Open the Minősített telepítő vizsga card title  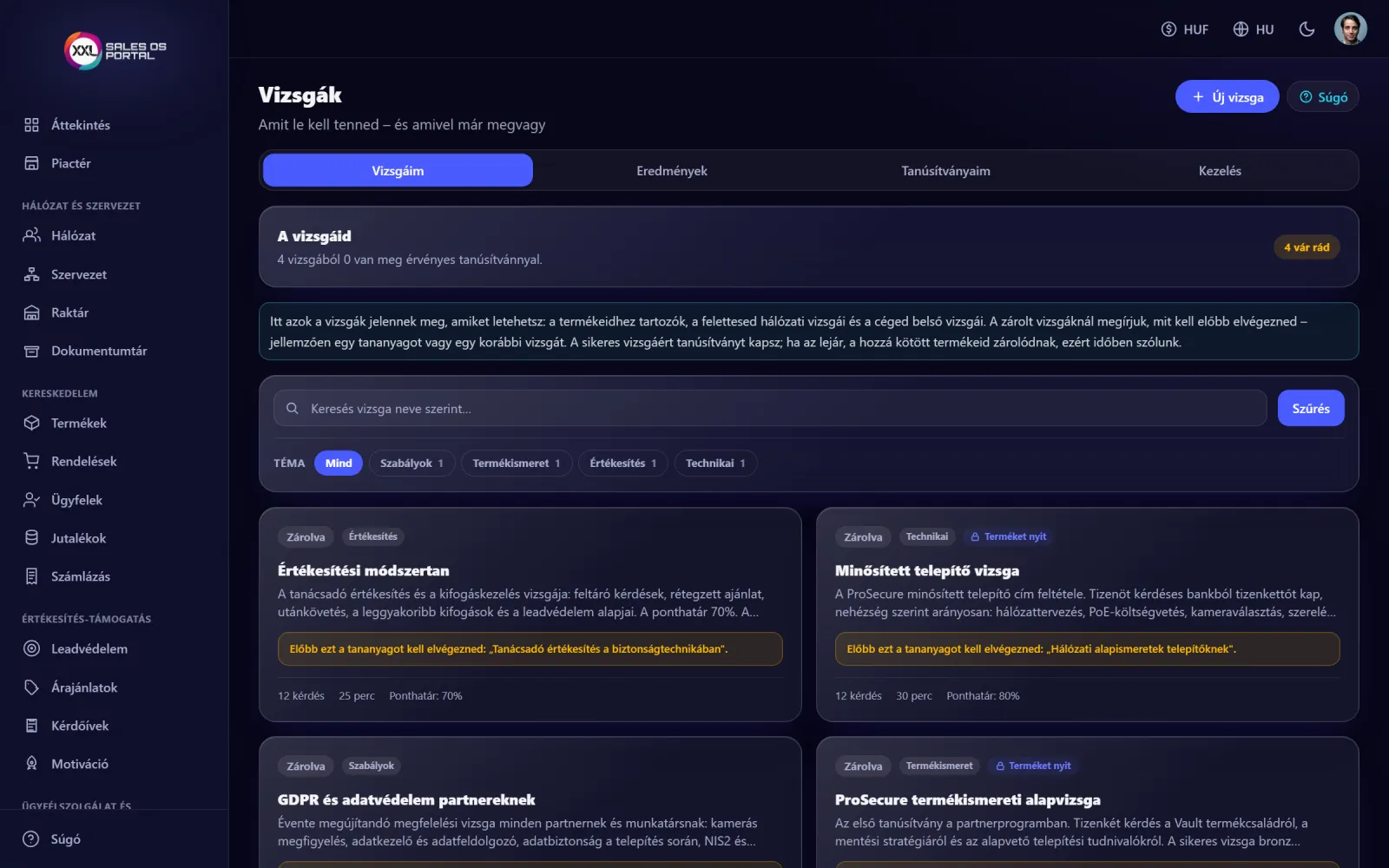click(x=927, y=570)
